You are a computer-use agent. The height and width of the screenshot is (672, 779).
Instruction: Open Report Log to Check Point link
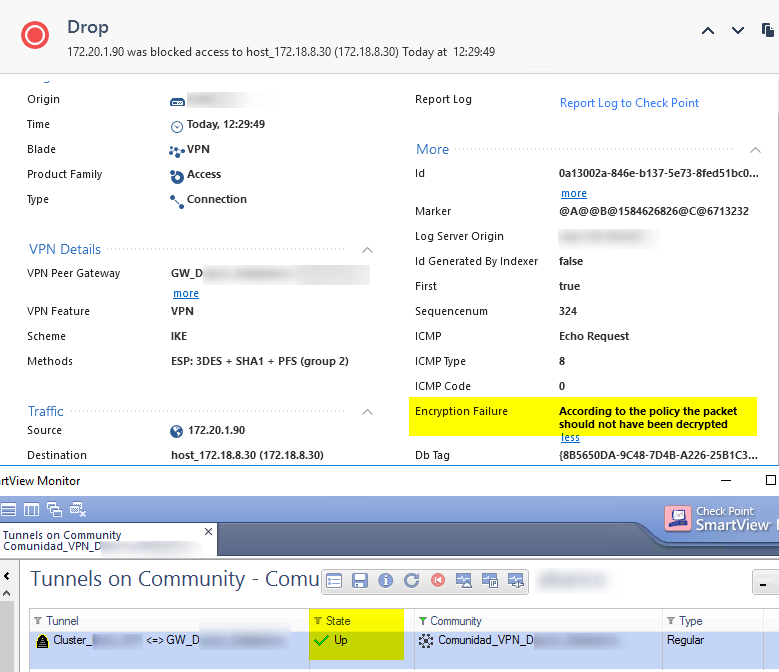click(629, 103)
